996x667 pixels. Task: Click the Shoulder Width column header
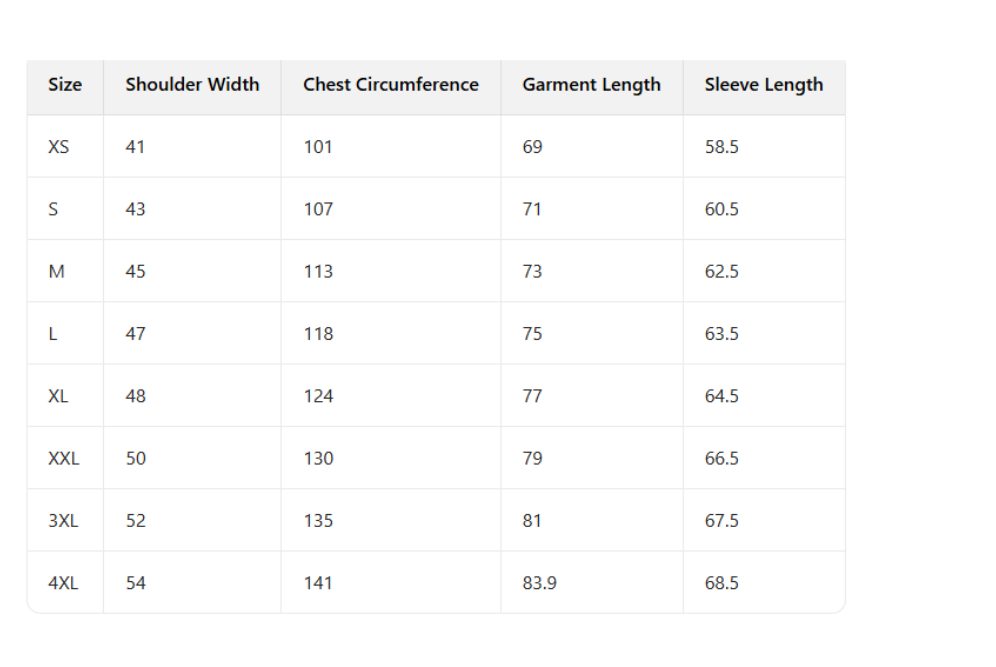point(192,85)
